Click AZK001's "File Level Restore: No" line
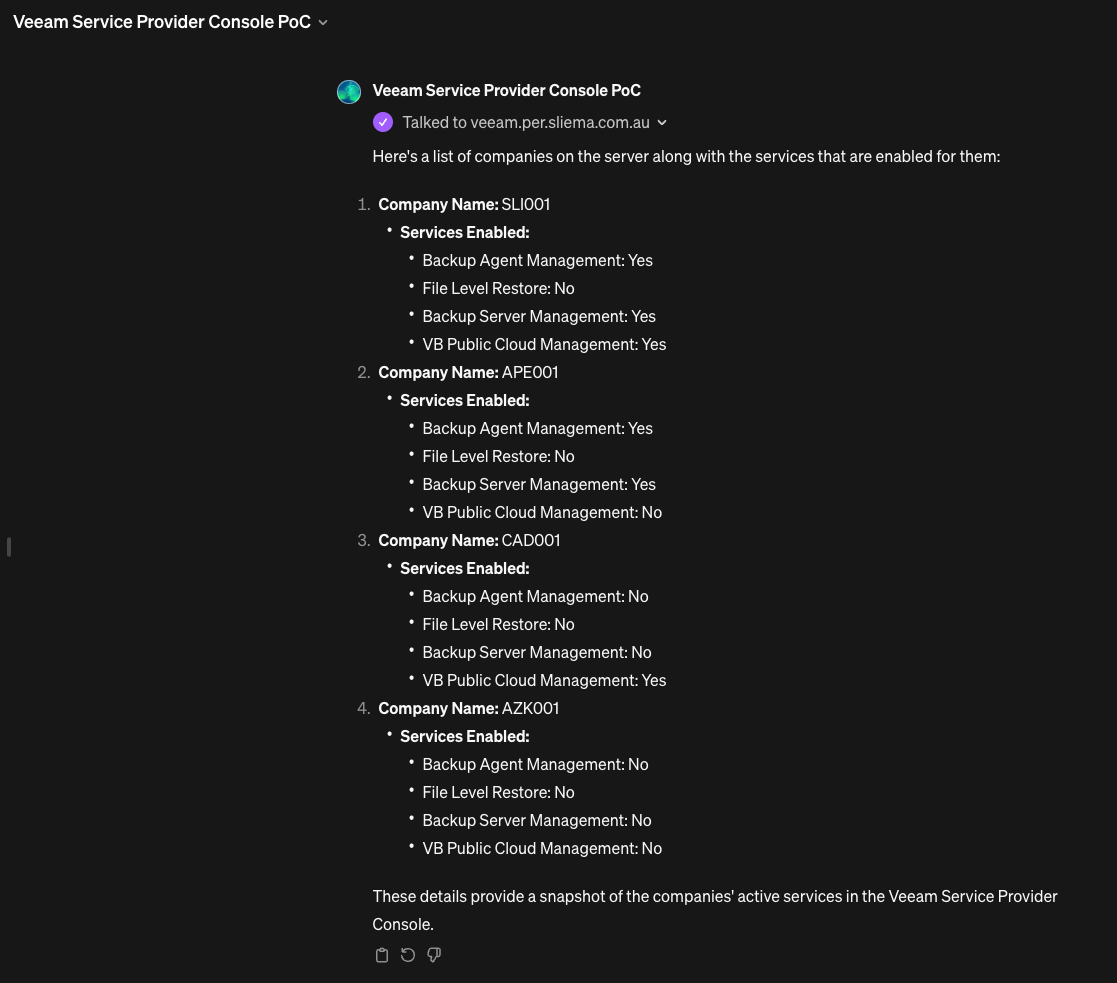Image resolution: width=1117 pixels, height=983 pixels. [498, 792]
